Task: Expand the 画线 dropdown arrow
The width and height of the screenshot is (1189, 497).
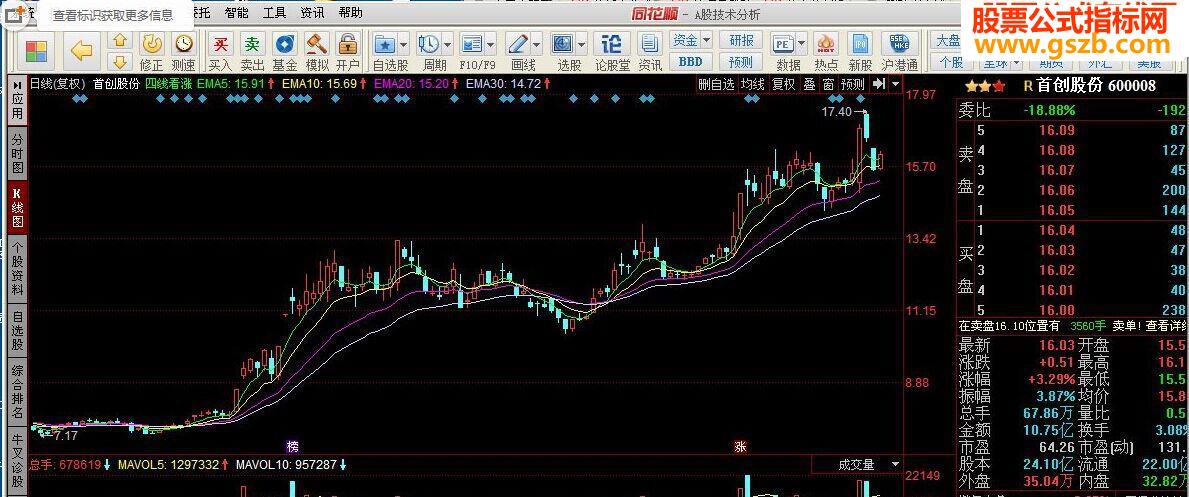Action: coord(536,44)
